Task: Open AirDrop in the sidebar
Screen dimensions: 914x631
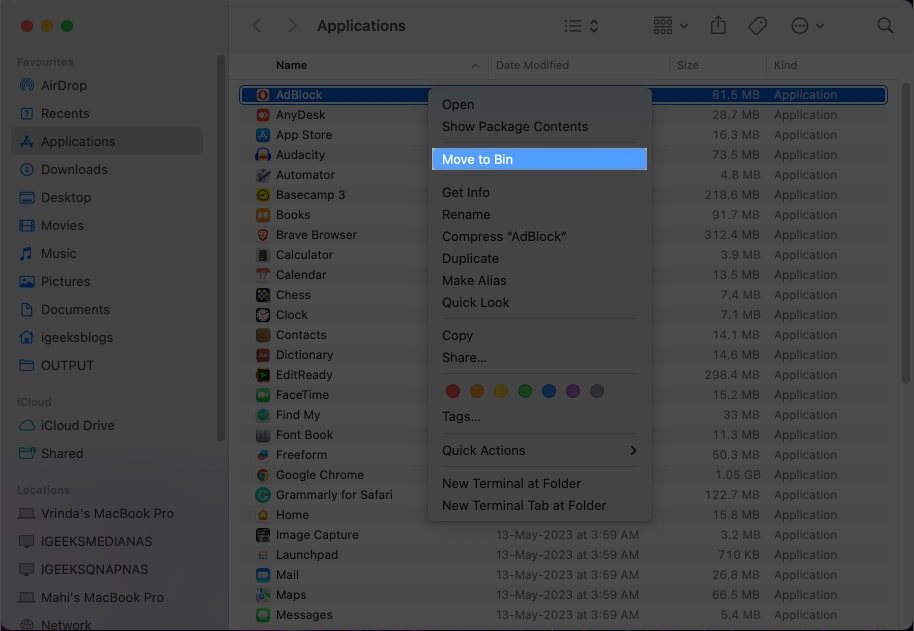Action: (x=107, y=86)
